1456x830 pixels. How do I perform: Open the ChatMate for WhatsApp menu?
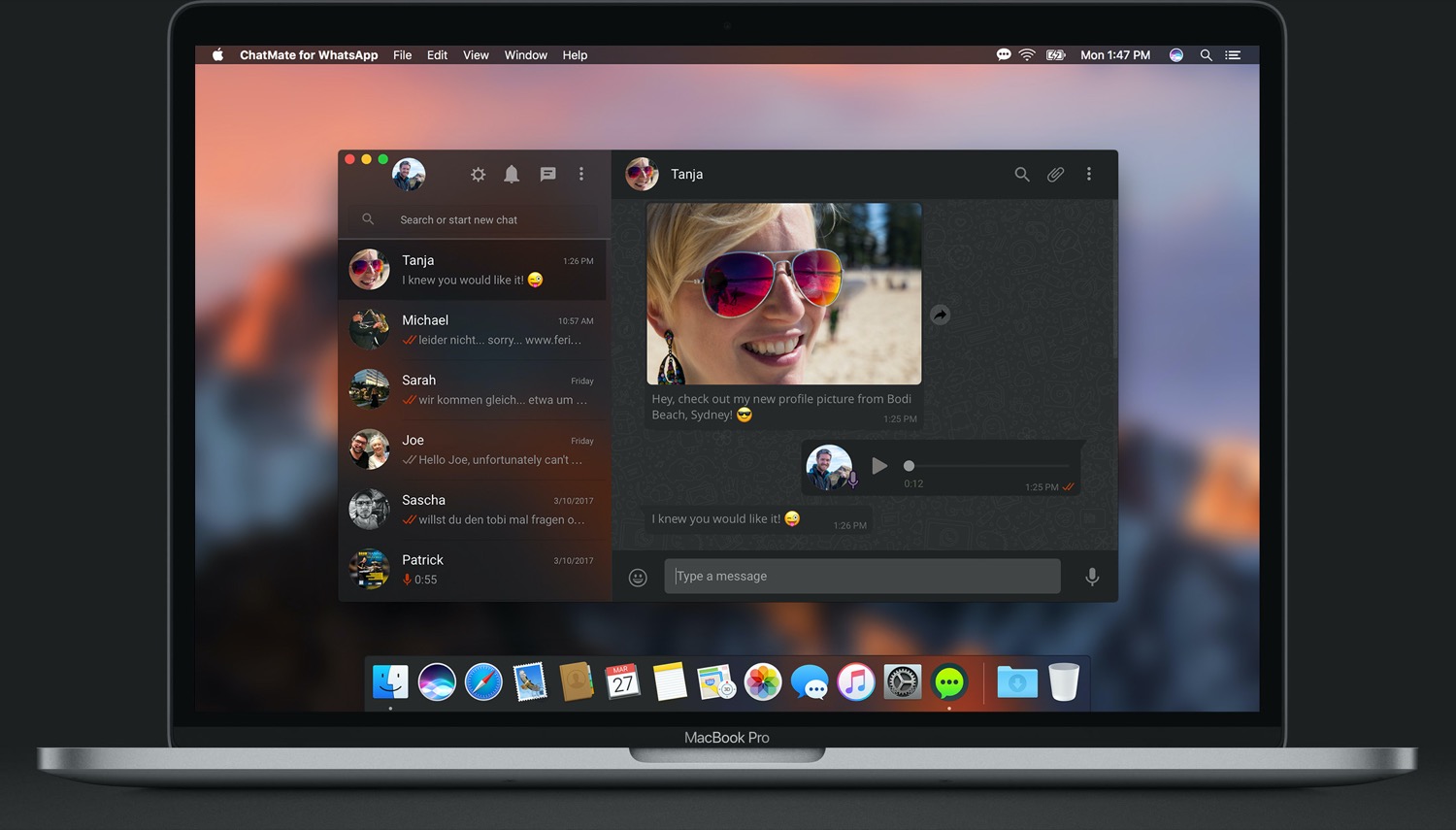309,55
